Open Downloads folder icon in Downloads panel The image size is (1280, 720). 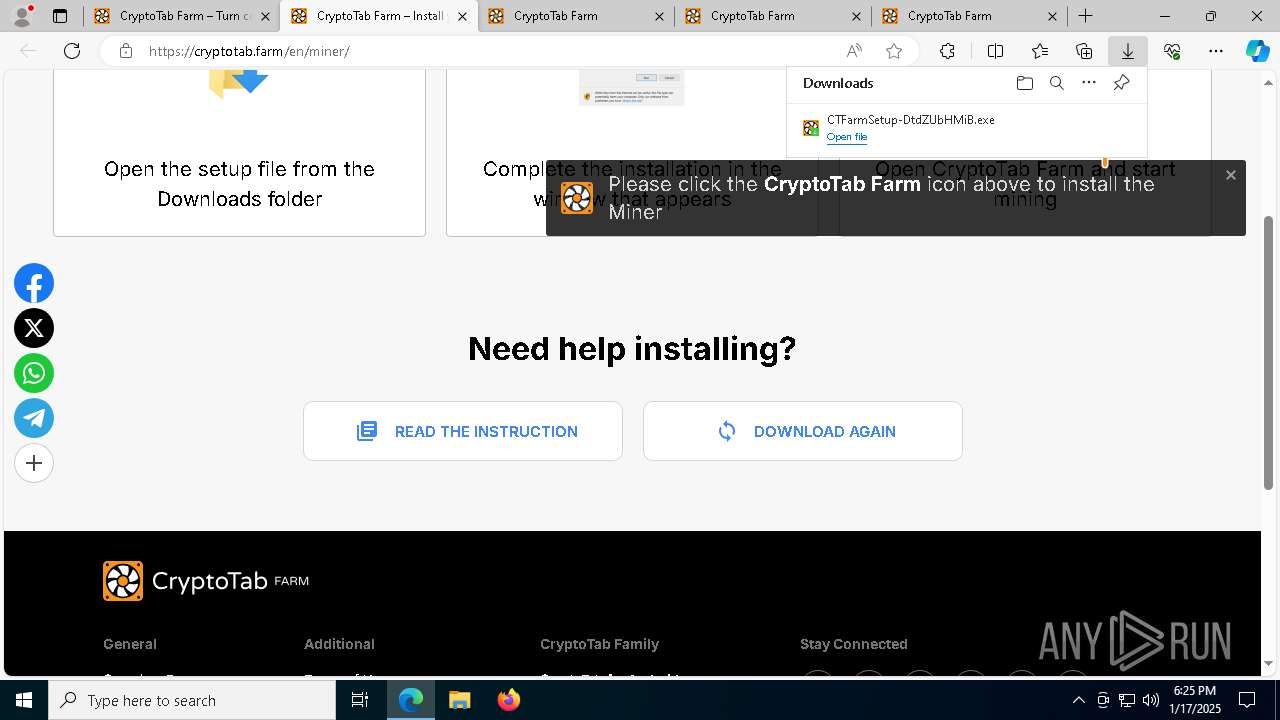(x=1024, y=83)
